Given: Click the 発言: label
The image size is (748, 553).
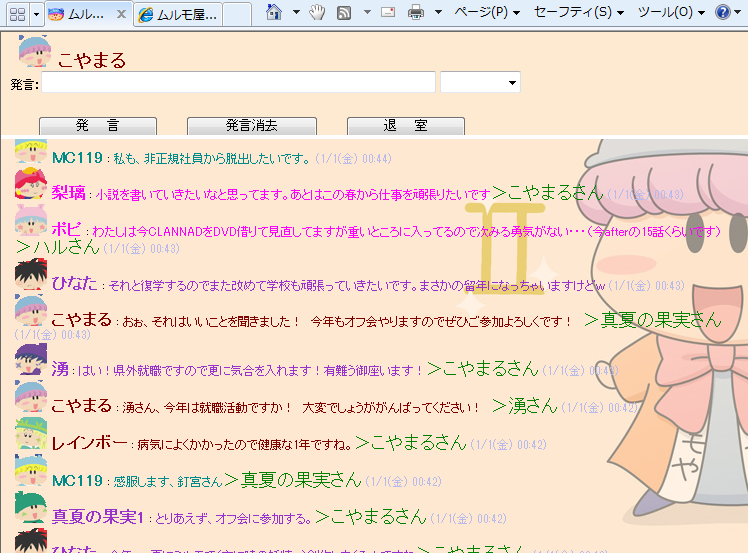Looking at the screenshot, I should [x=25, y=85].
